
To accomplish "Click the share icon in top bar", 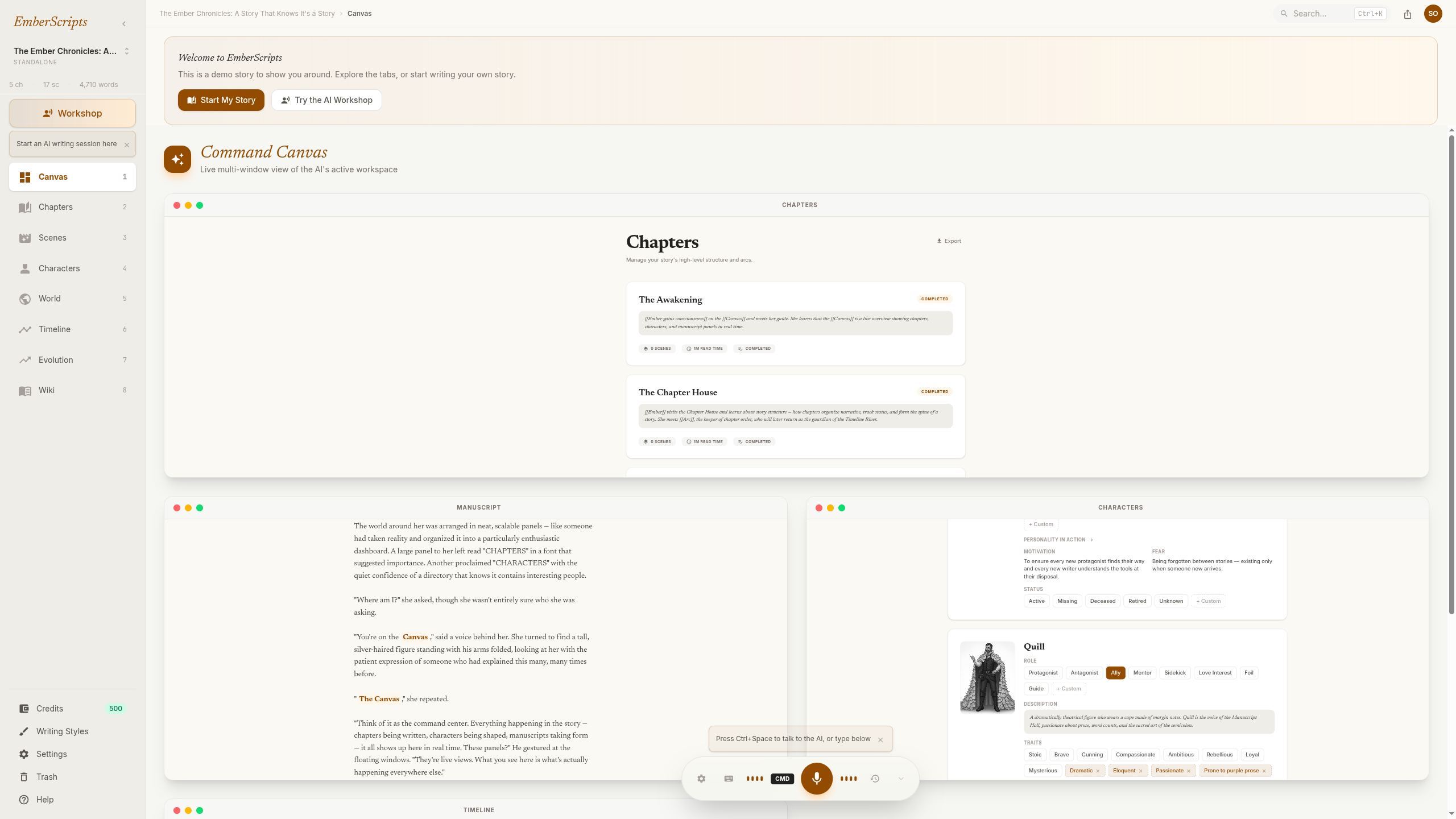I will pos(1408,14).
